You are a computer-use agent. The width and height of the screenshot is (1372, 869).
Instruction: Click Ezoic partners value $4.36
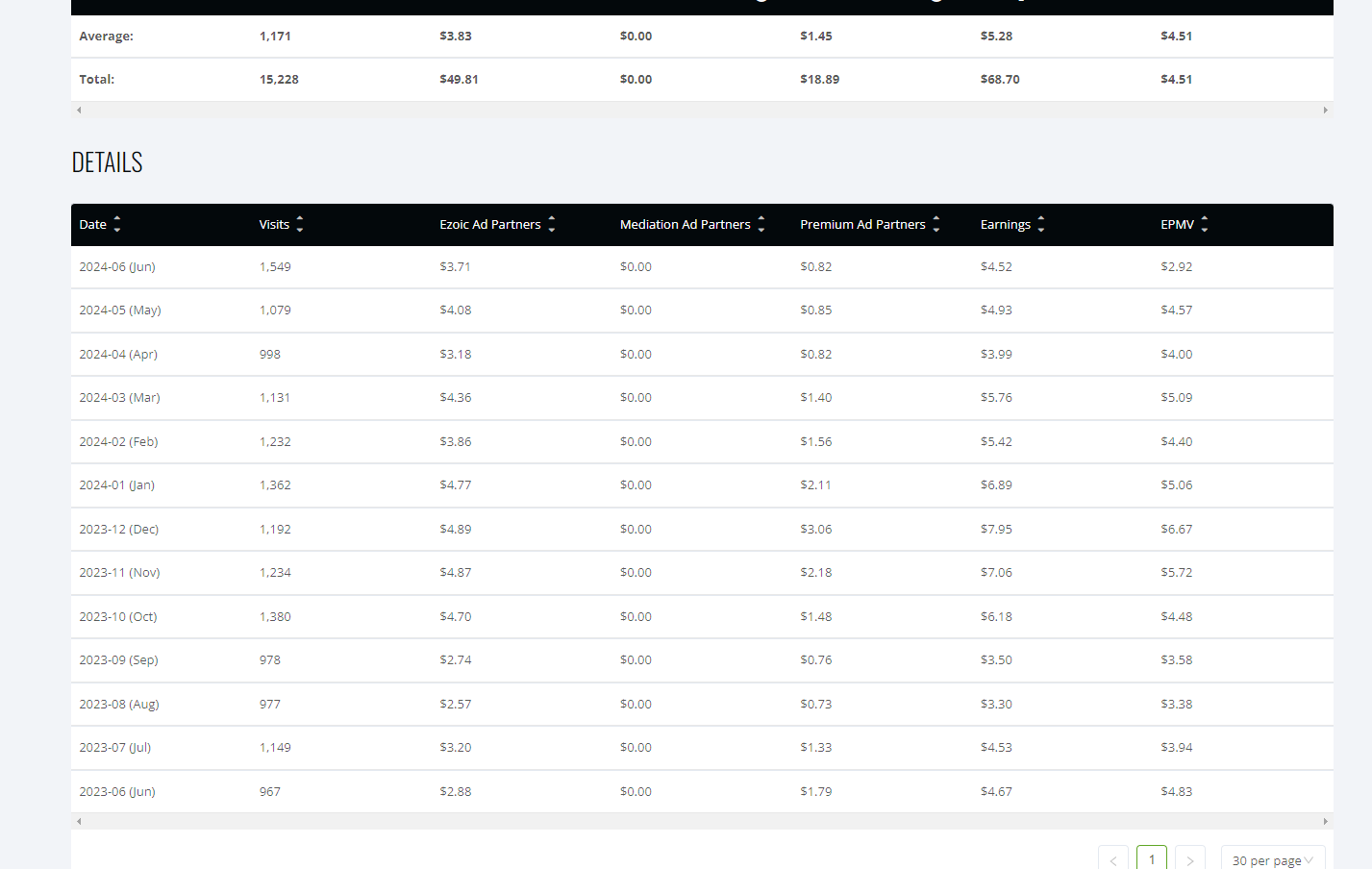456,398
